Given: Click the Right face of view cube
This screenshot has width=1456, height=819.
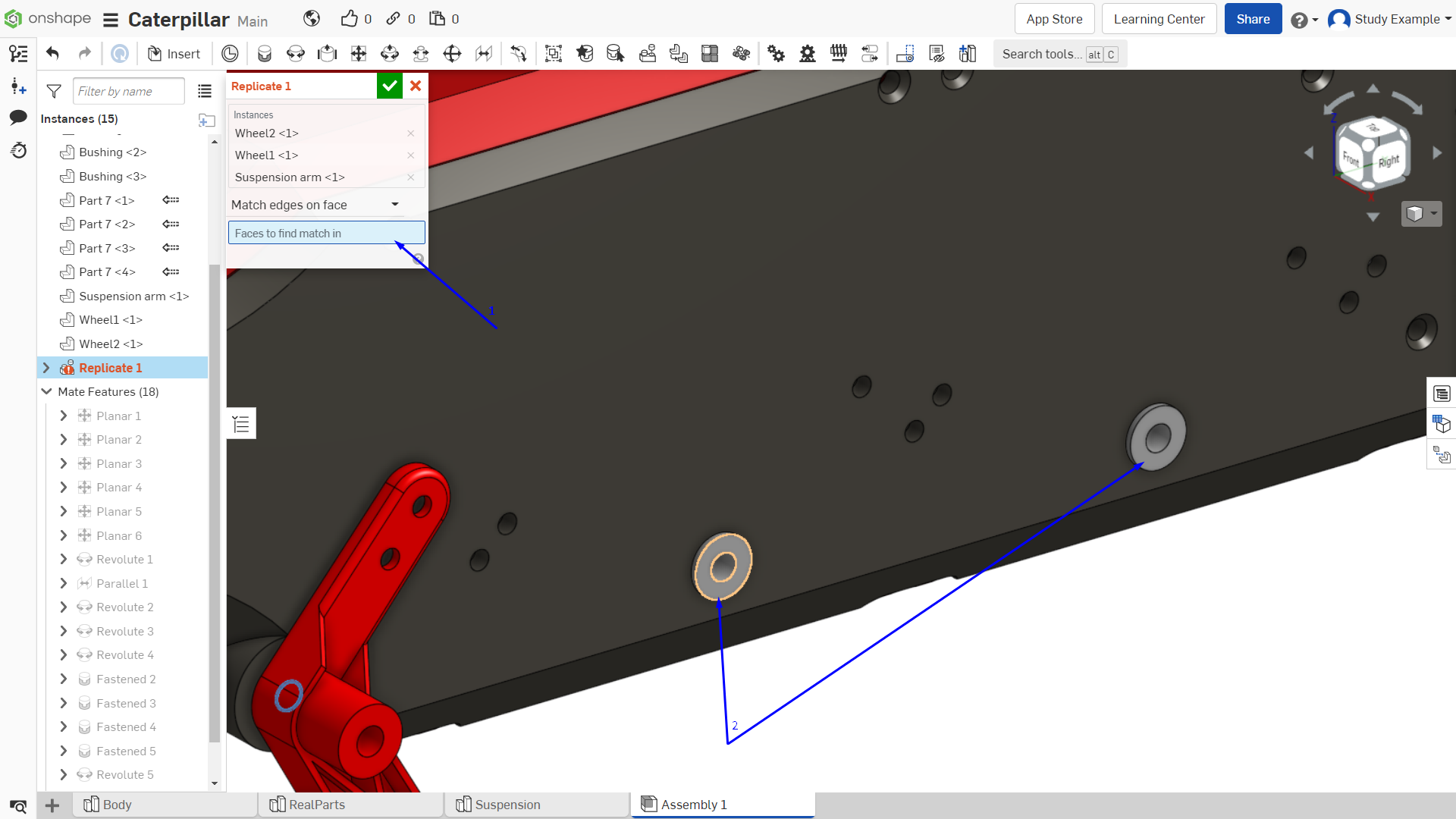Looking at the screenshot, I should pyautogui.click(x=1389, y=162).
